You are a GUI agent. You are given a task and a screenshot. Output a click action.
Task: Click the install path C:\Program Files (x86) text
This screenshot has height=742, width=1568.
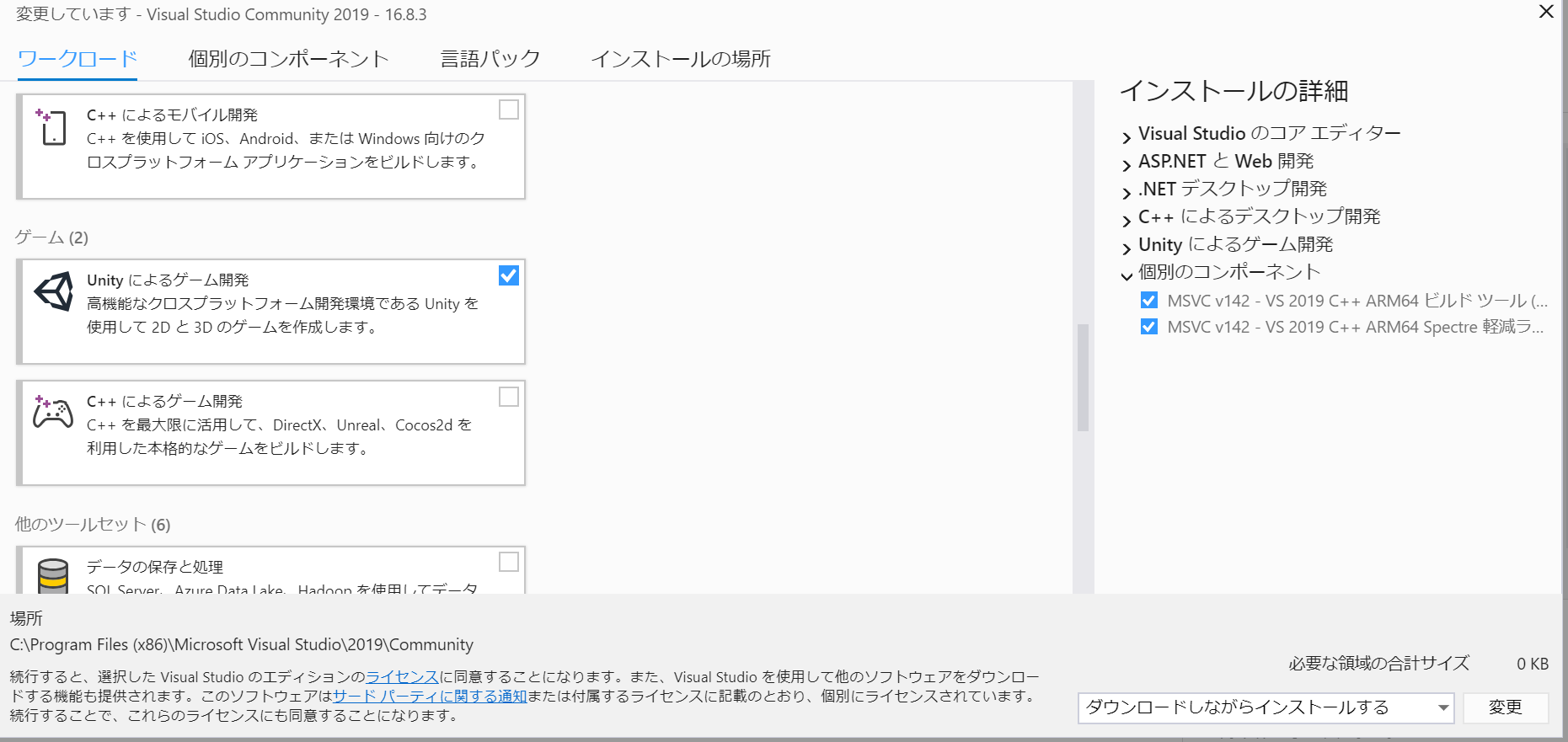click(x=241, y=644)
